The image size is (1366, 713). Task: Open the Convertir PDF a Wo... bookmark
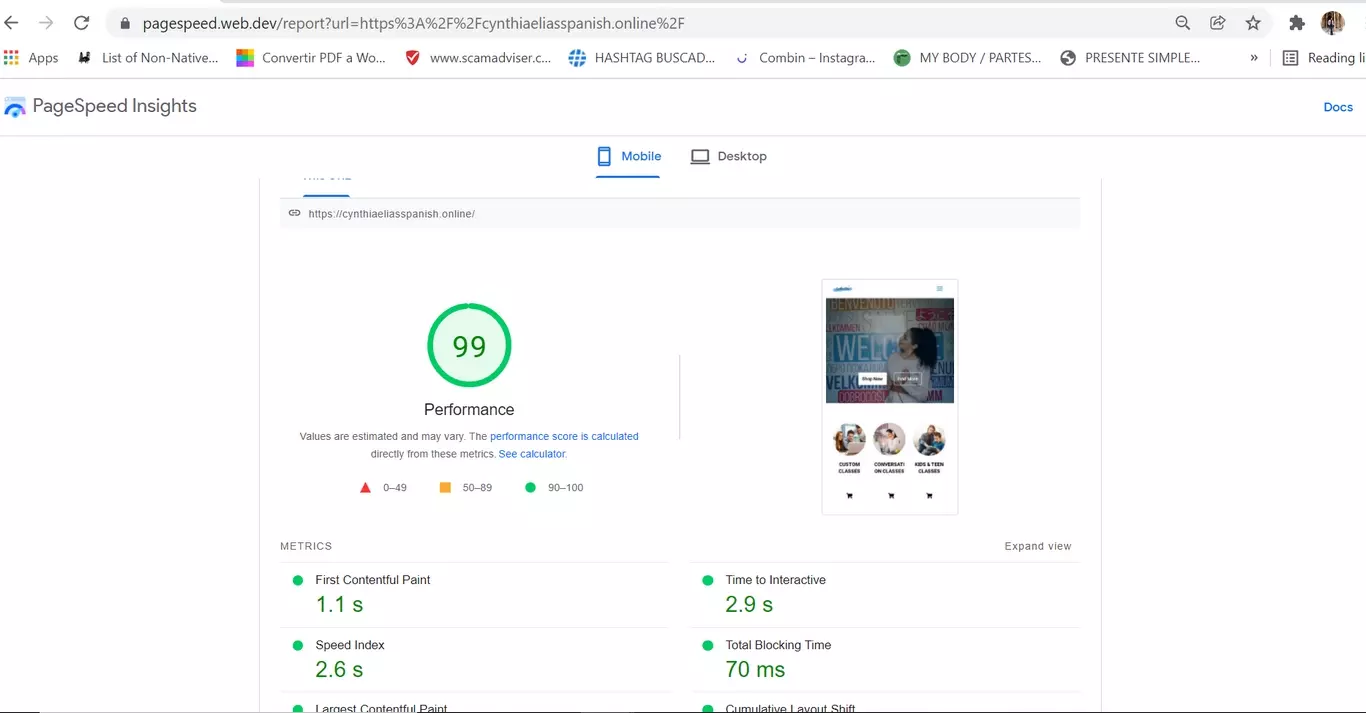pyautogui.click(x=311, y=58)
